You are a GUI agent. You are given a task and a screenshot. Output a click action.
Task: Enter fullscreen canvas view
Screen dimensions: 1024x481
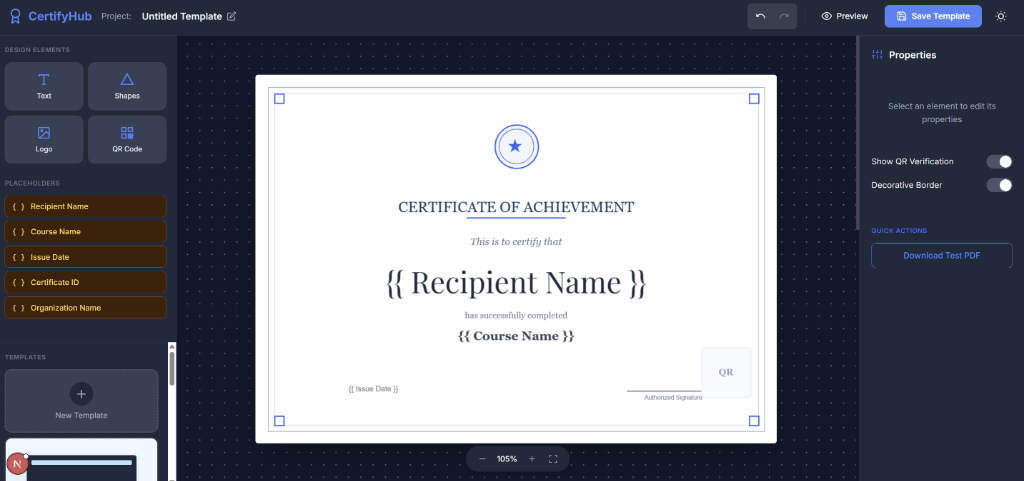[x=553, y=459]
